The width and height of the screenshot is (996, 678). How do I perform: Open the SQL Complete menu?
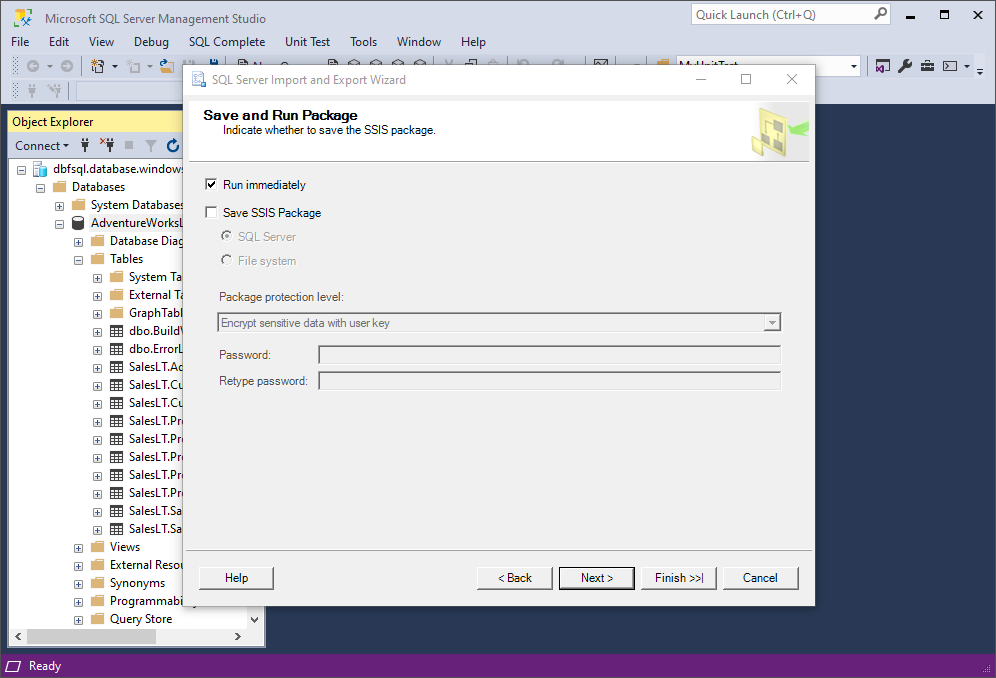227,42
